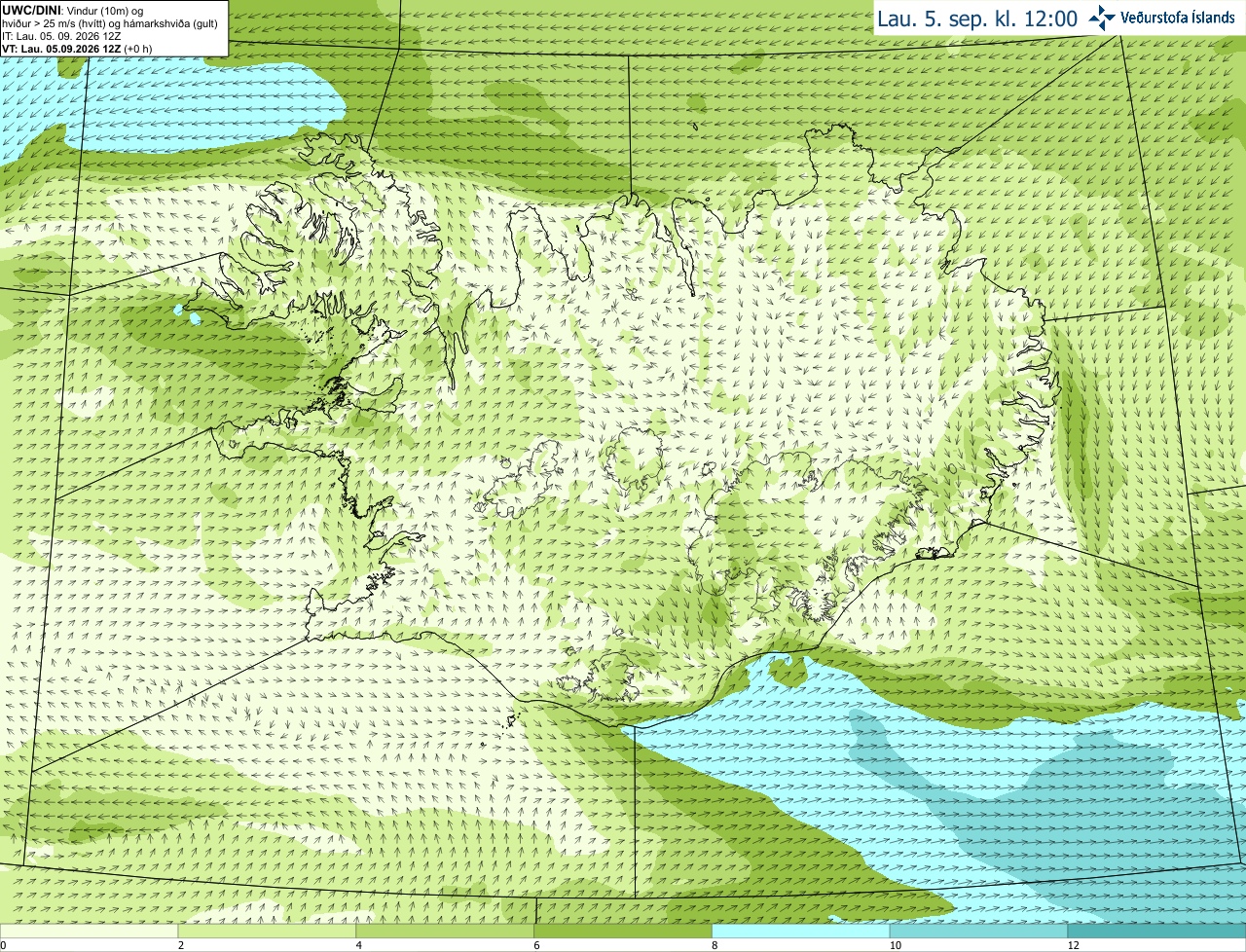Viewport: 1246px width, 952px height.
Task: Click the Veðurstofa Íslands logo icon
Action: (x=1102, y=18)
